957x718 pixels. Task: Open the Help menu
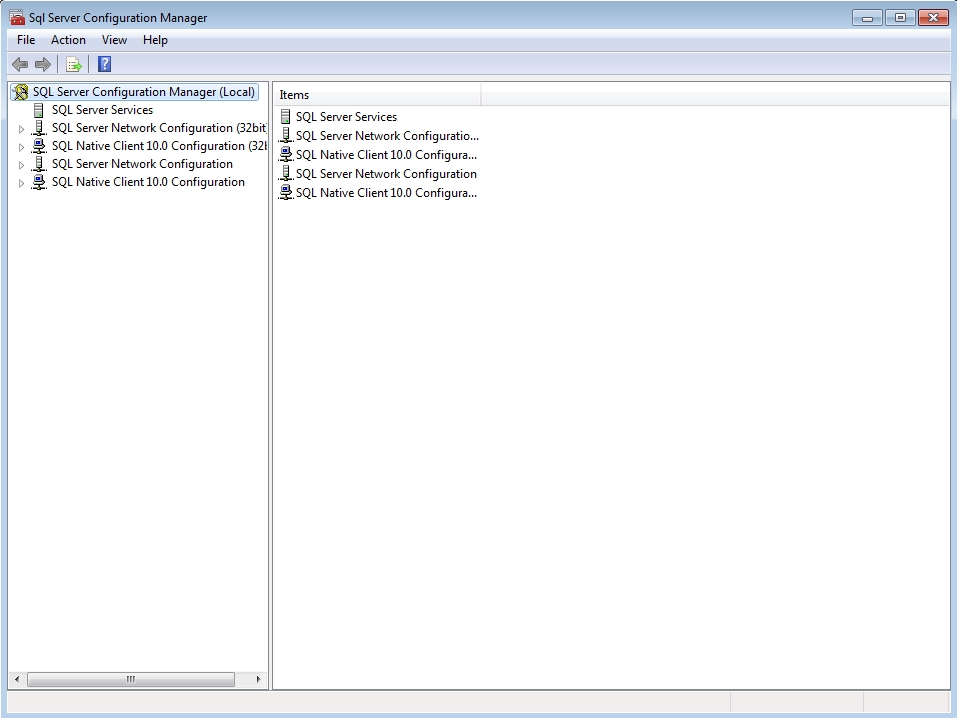(x=155, y=40)
